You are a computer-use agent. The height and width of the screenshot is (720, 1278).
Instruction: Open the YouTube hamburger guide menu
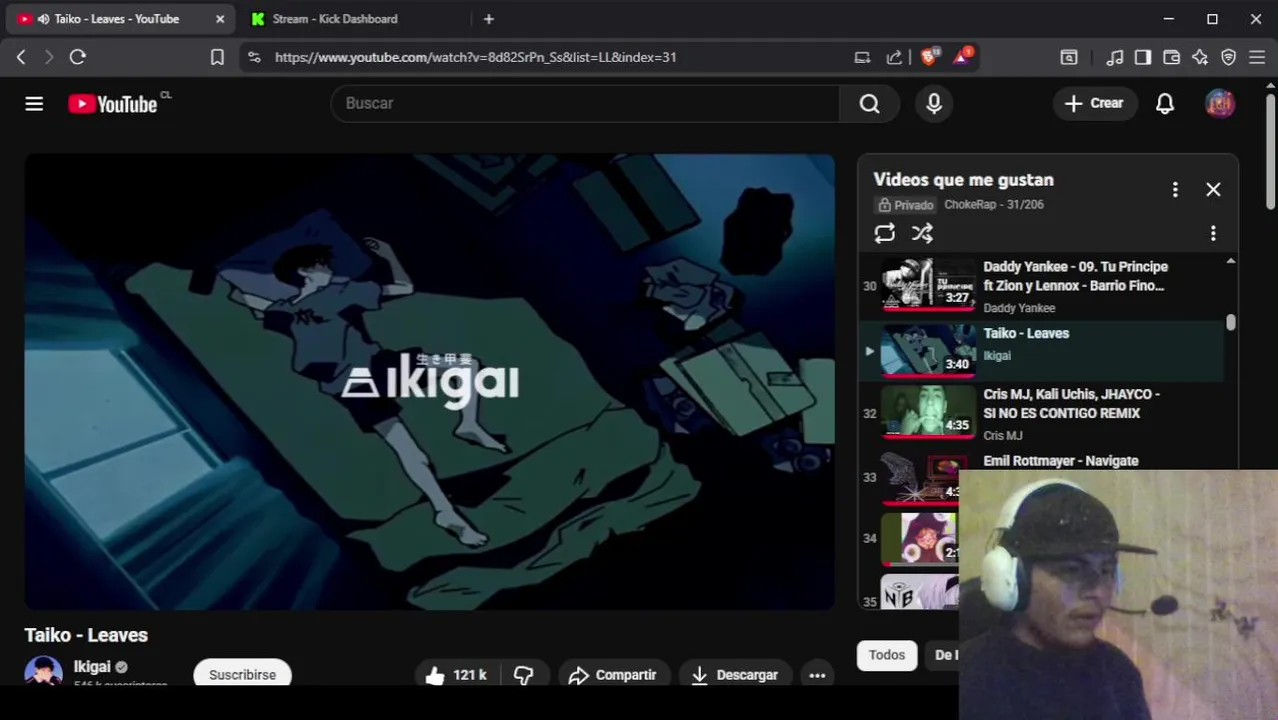[x=34, y=103]
